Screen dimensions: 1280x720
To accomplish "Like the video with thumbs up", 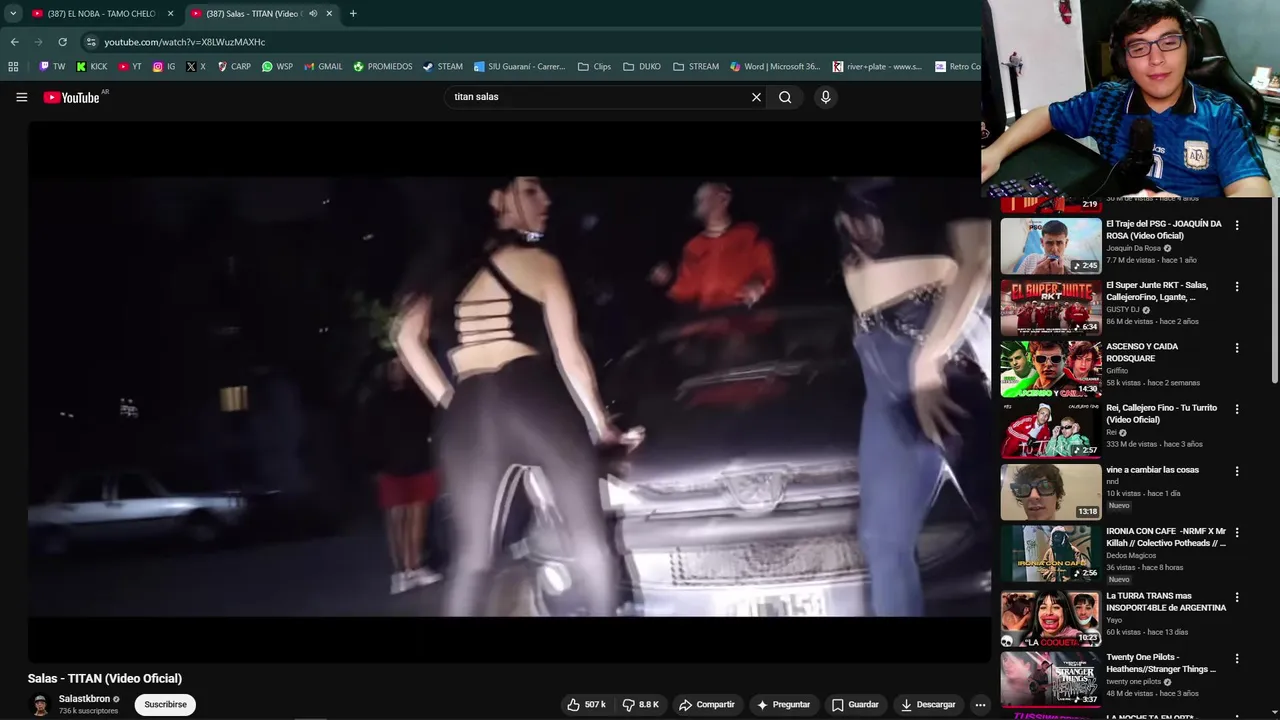I will click(587, 705).
